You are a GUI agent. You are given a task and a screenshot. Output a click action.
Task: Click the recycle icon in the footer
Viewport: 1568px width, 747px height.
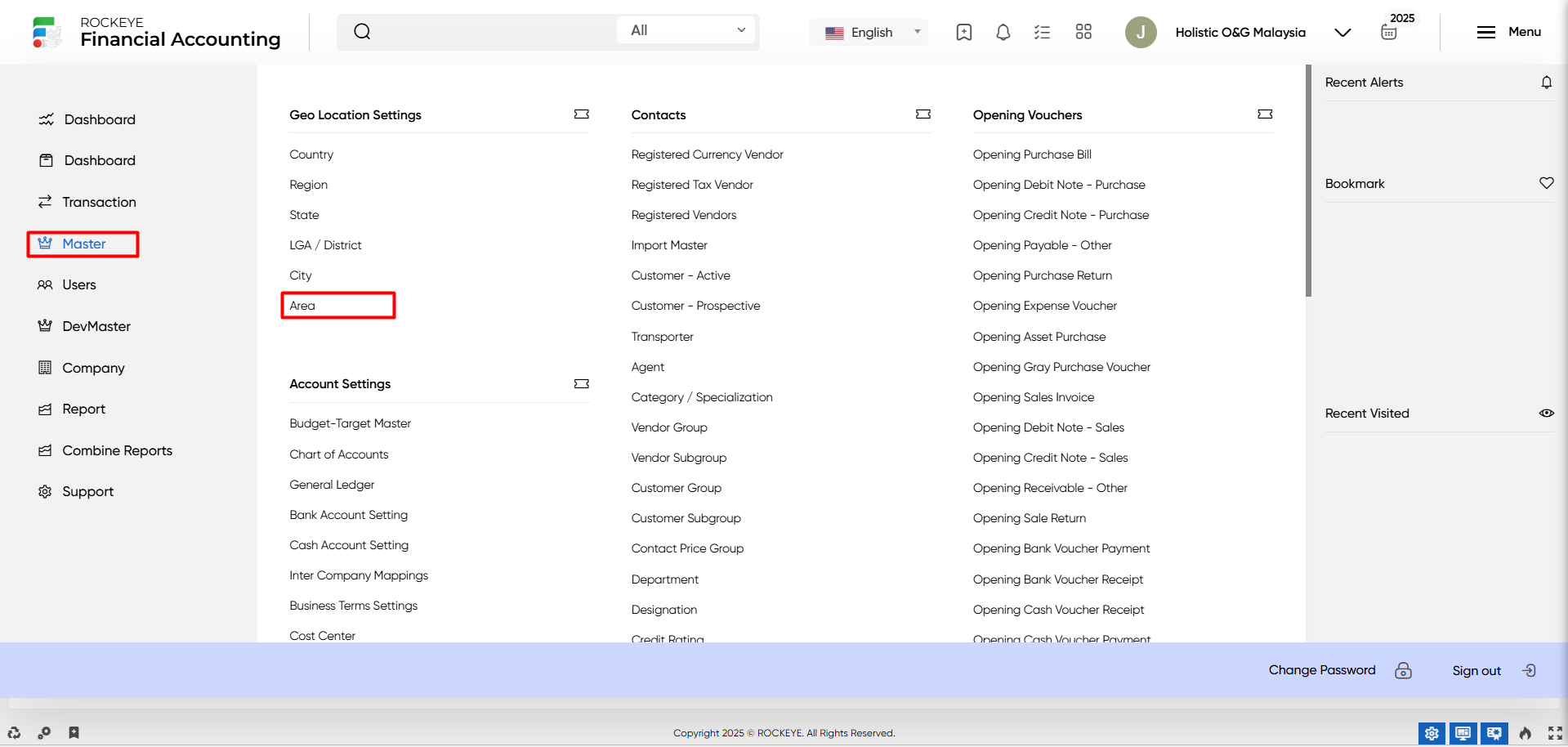14,733
